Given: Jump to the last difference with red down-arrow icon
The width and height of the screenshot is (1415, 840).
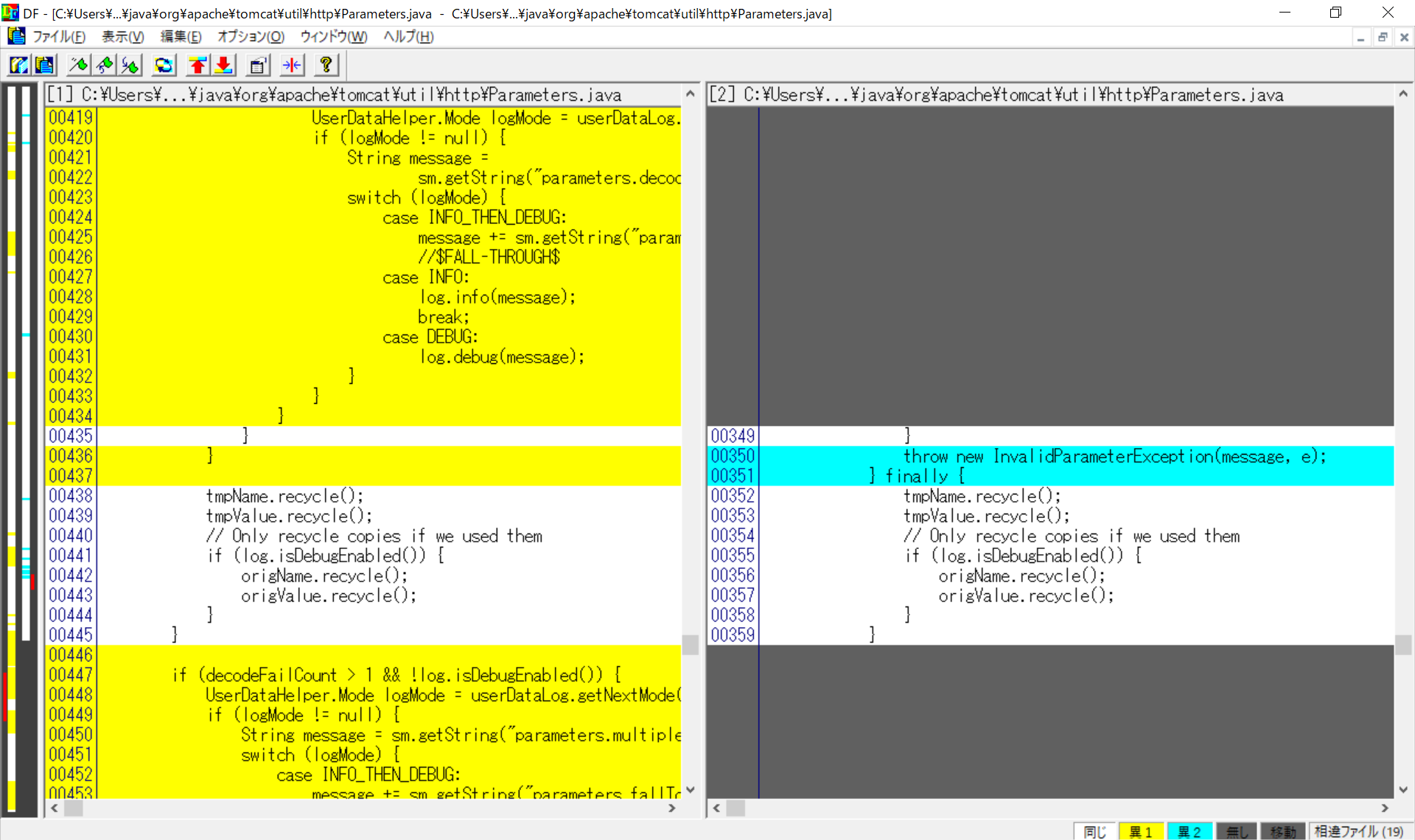Looking at the screenshot, I should [224, 65].
